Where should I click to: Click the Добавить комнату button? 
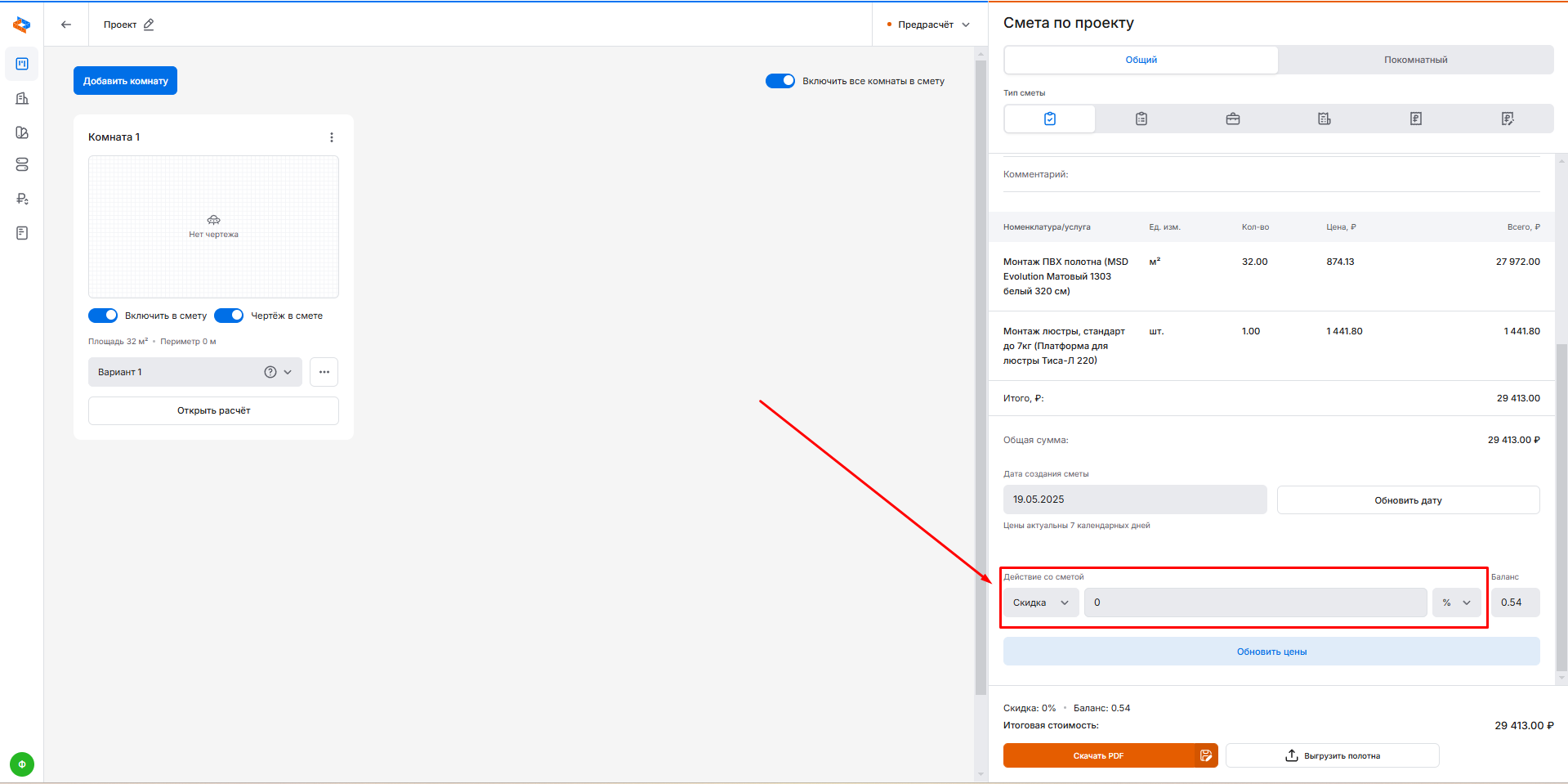[125, 81]
